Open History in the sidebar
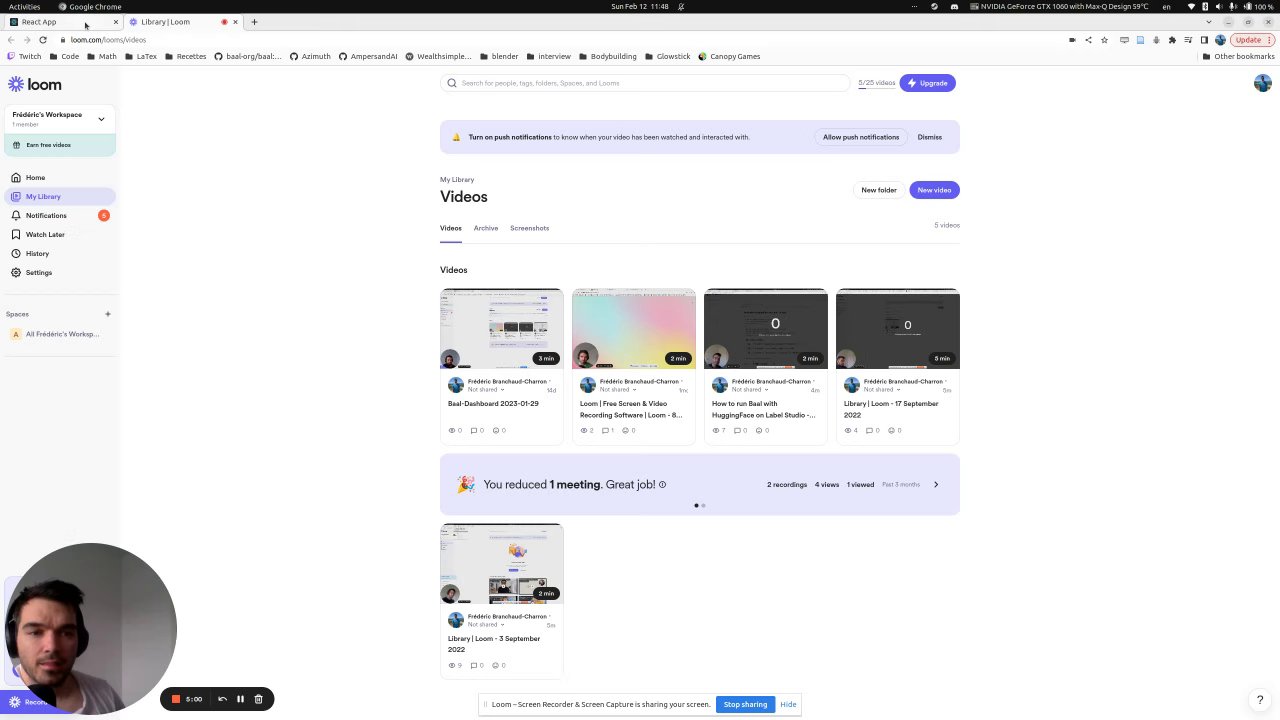 (60, 253)
